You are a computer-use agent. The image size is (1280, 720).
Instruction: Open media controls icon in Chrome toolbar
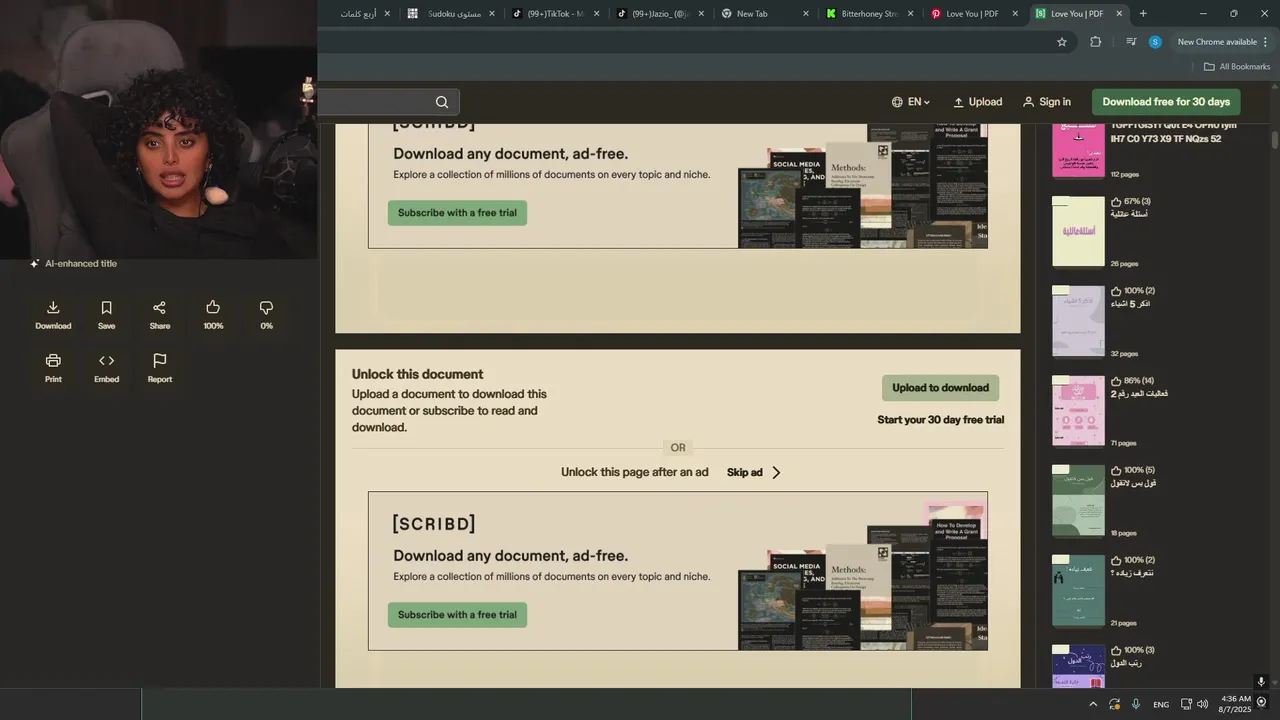1131,42
